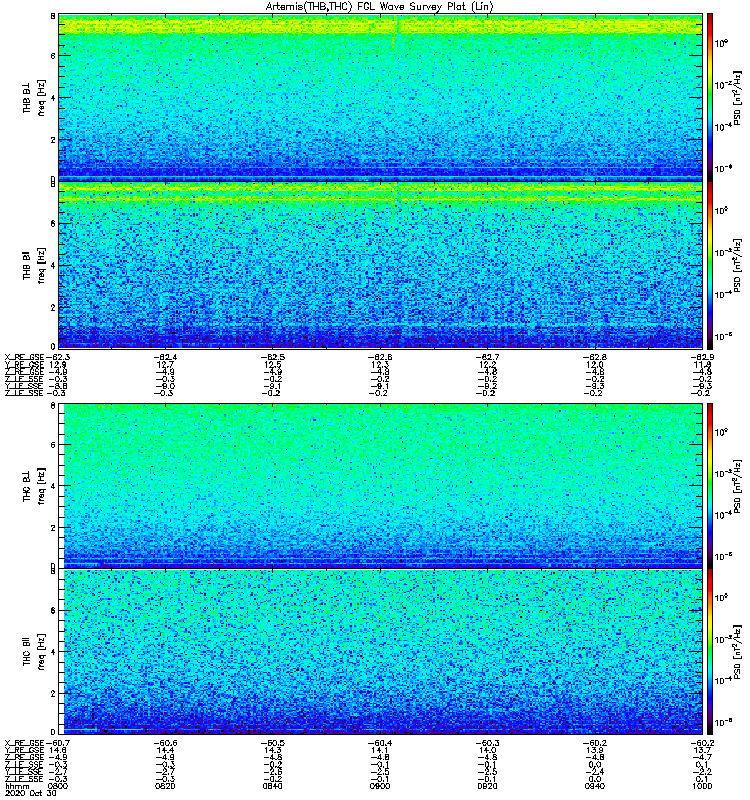The width and height of the screenshot is (750, 800).
Task: Click the X_RE_GSE row label under THB panels
Action: click(x=24, y=357)
